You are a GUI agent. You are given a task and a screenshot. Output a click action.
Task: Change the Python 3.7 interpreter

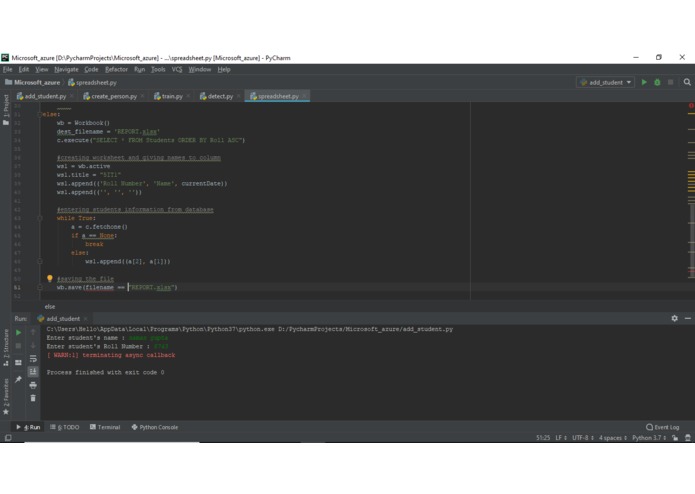click(649, 438)
